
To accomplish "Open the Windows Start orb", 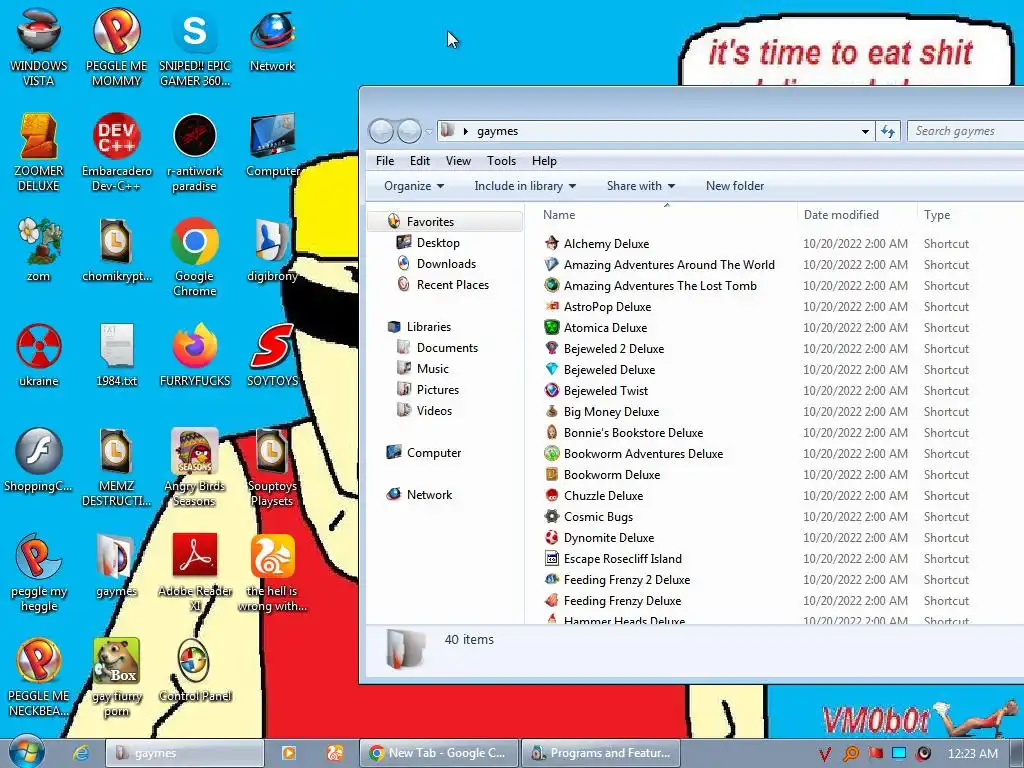I will click(x=26, y=752).
